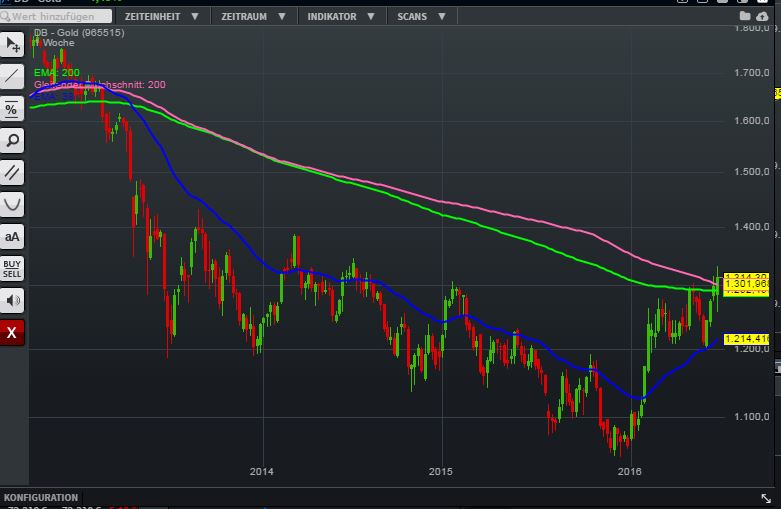The image size is (781, 509).
Task: Click the pink Gleitender Durchschnitt: 200 label
Action: [100, 85]
